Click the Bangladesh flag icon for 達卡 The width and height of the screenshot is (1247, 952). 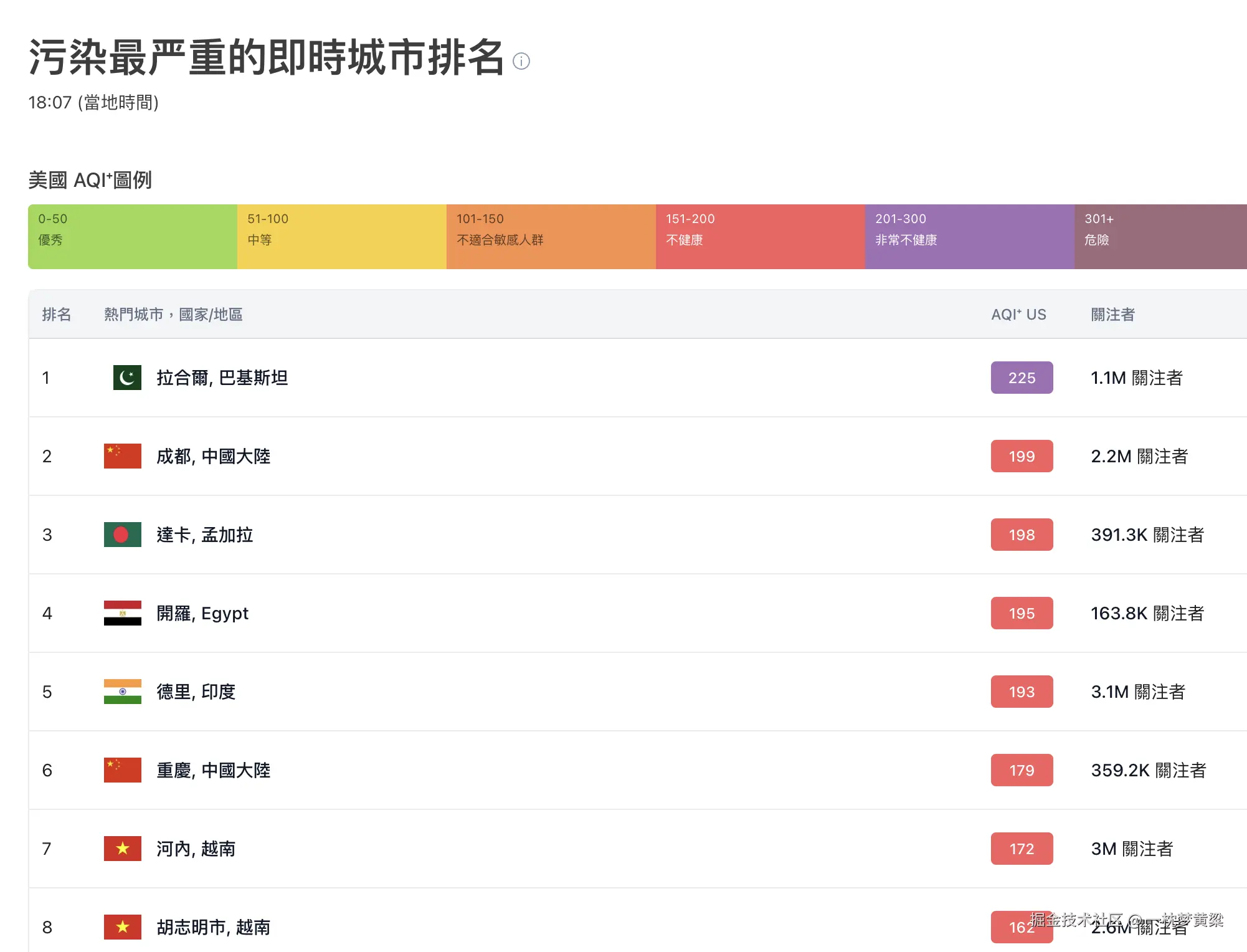[122, 535]
